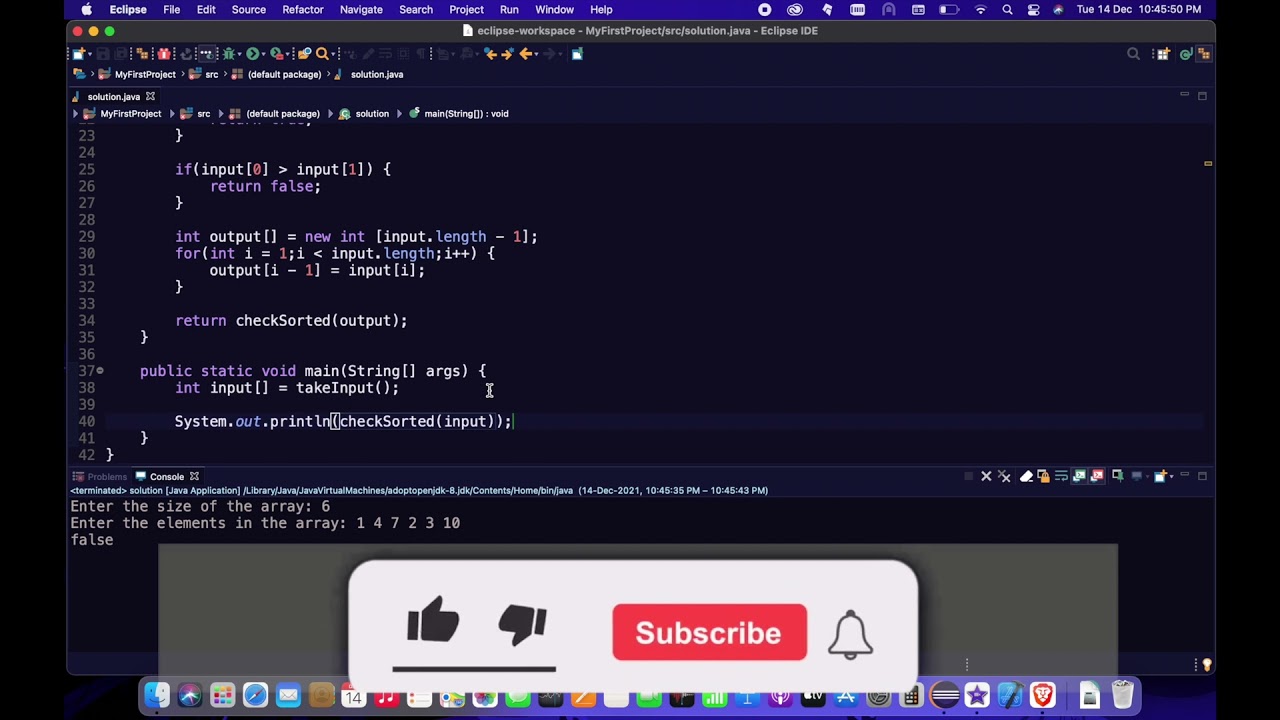Viewport: 1280px width, 720px height.
Task: Open the Navigate menu
Action: (361, 10)
